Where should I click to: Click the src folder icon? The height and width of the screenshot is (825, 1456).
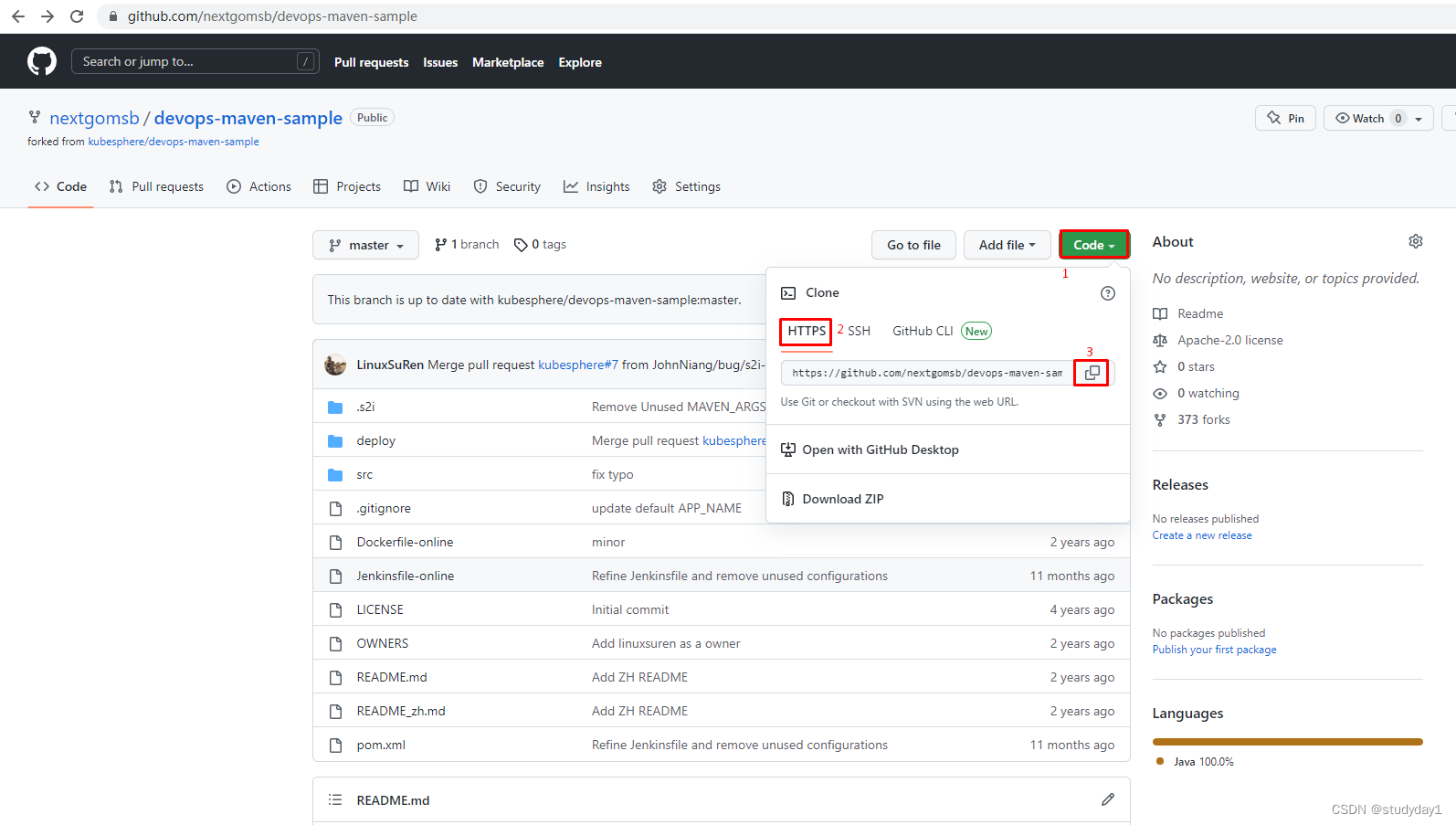(335, 474)
